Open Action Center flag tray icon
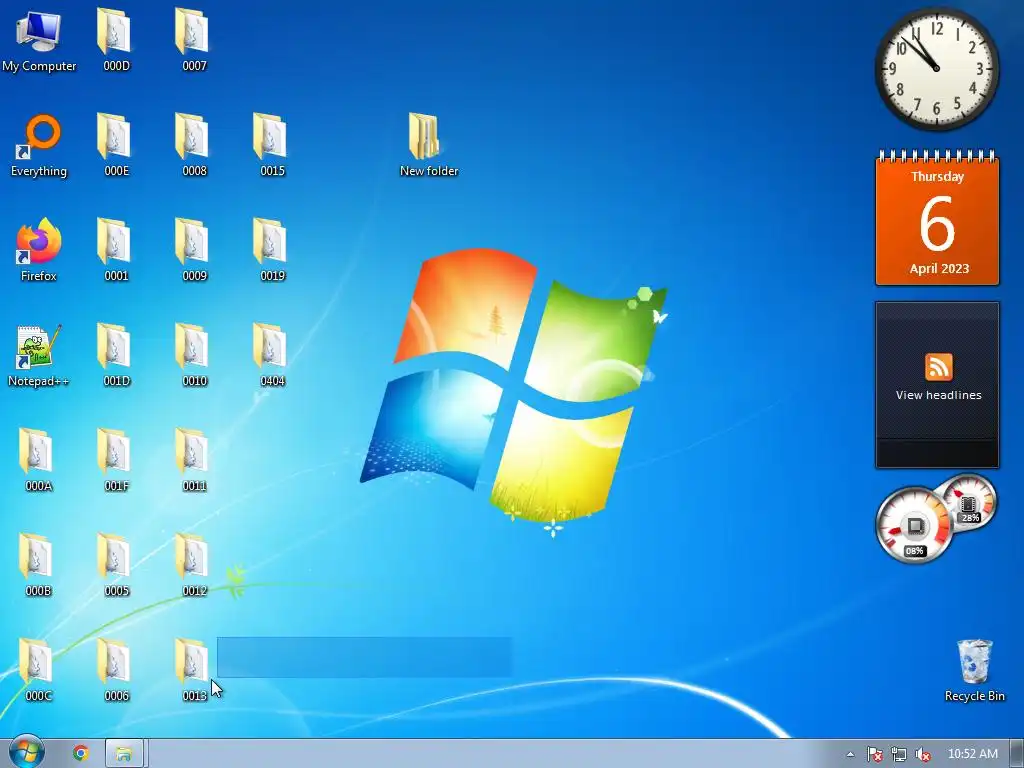Viewport: 1024px width, 768px height. pyautogui.click(x=874, y=754)
